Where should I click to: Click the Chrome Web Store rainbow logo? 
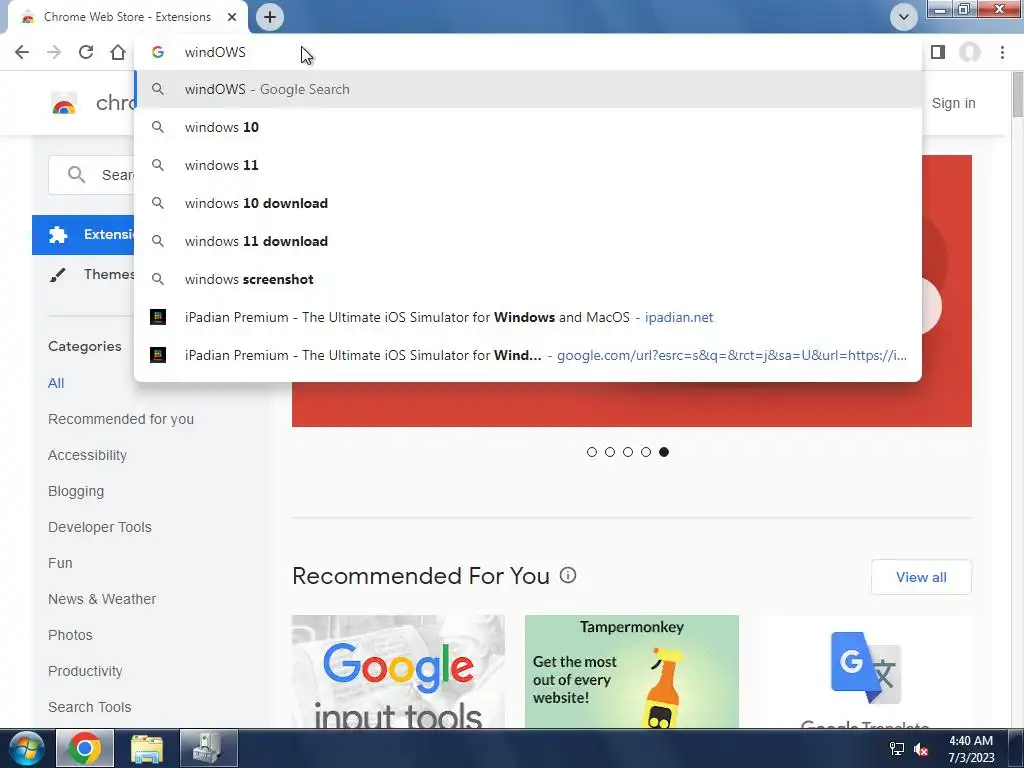(x=64, y=103)
